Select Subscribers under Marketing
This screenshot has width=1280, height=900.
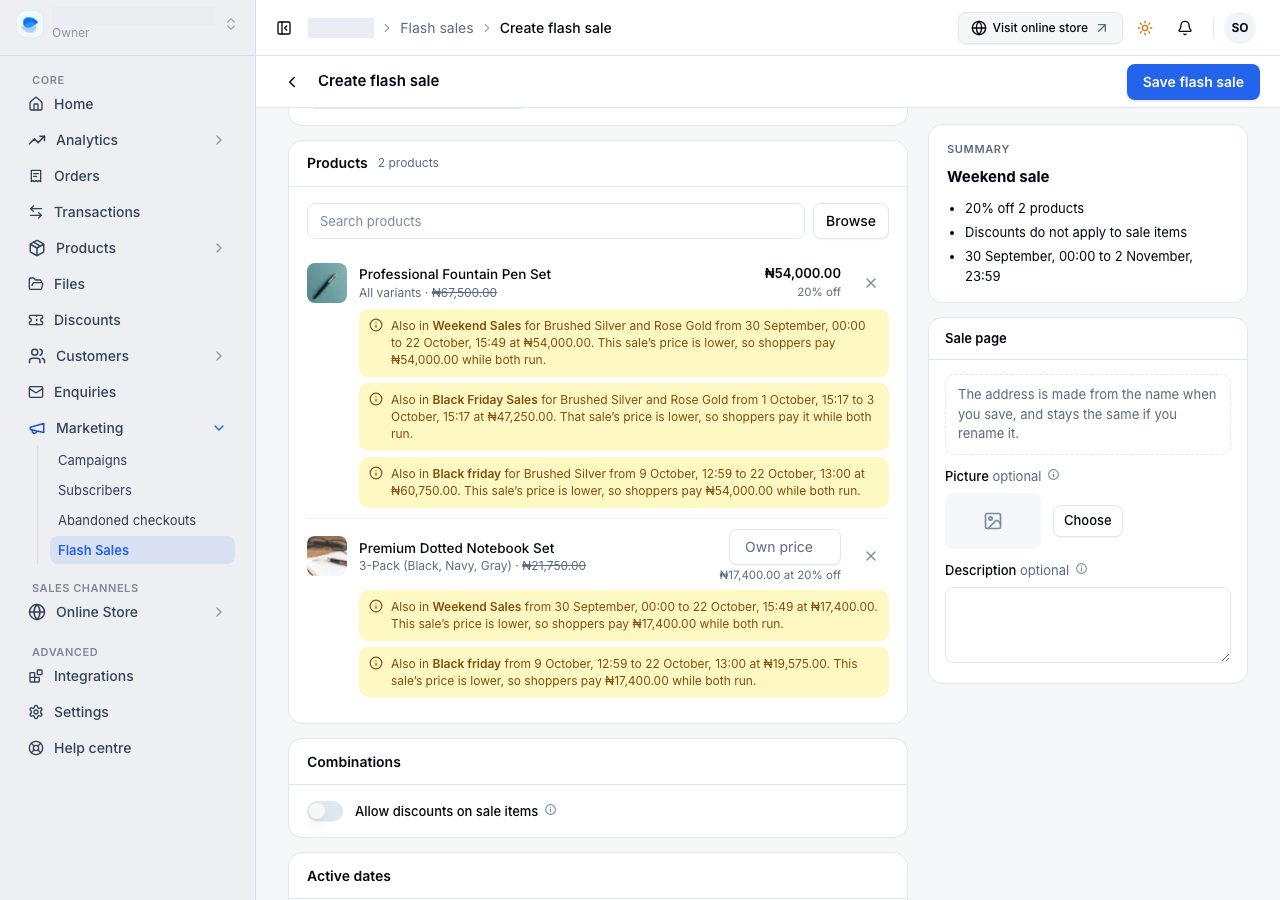pos(142,490)
